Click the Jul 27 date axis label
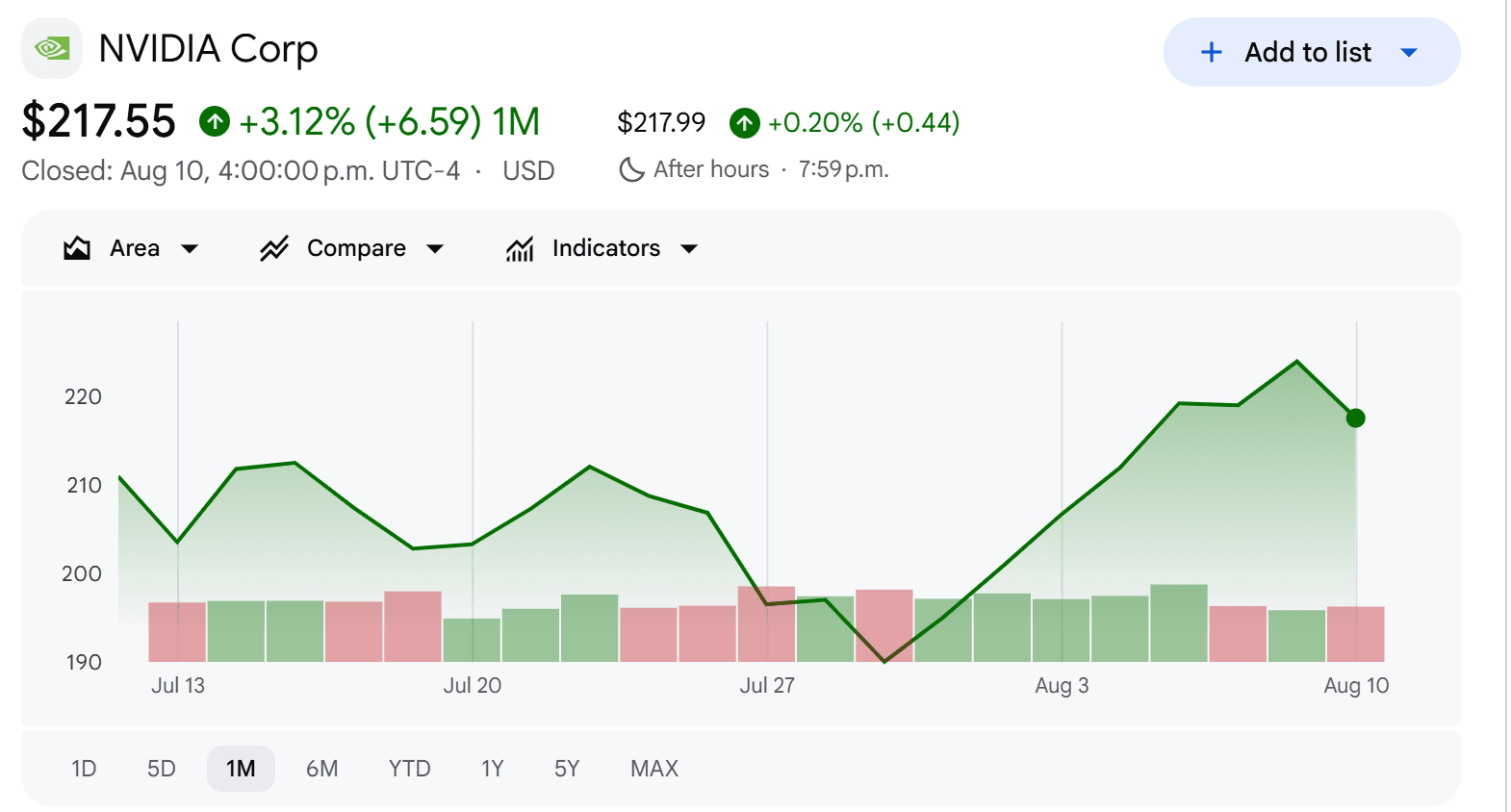Screen dimensions: 1511x812 [767, 685]
